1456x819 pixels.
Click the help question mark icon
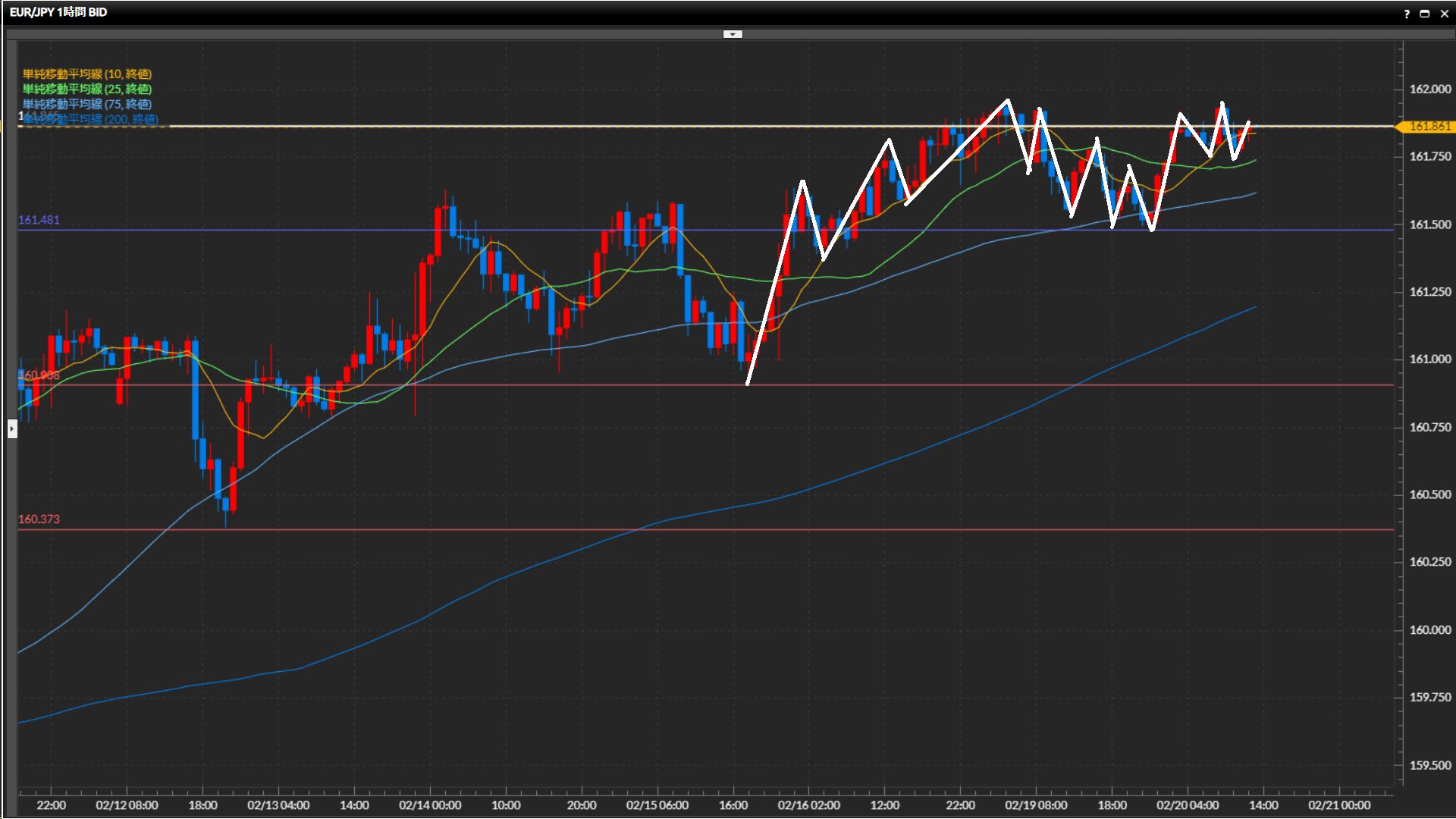point(1407,14)
